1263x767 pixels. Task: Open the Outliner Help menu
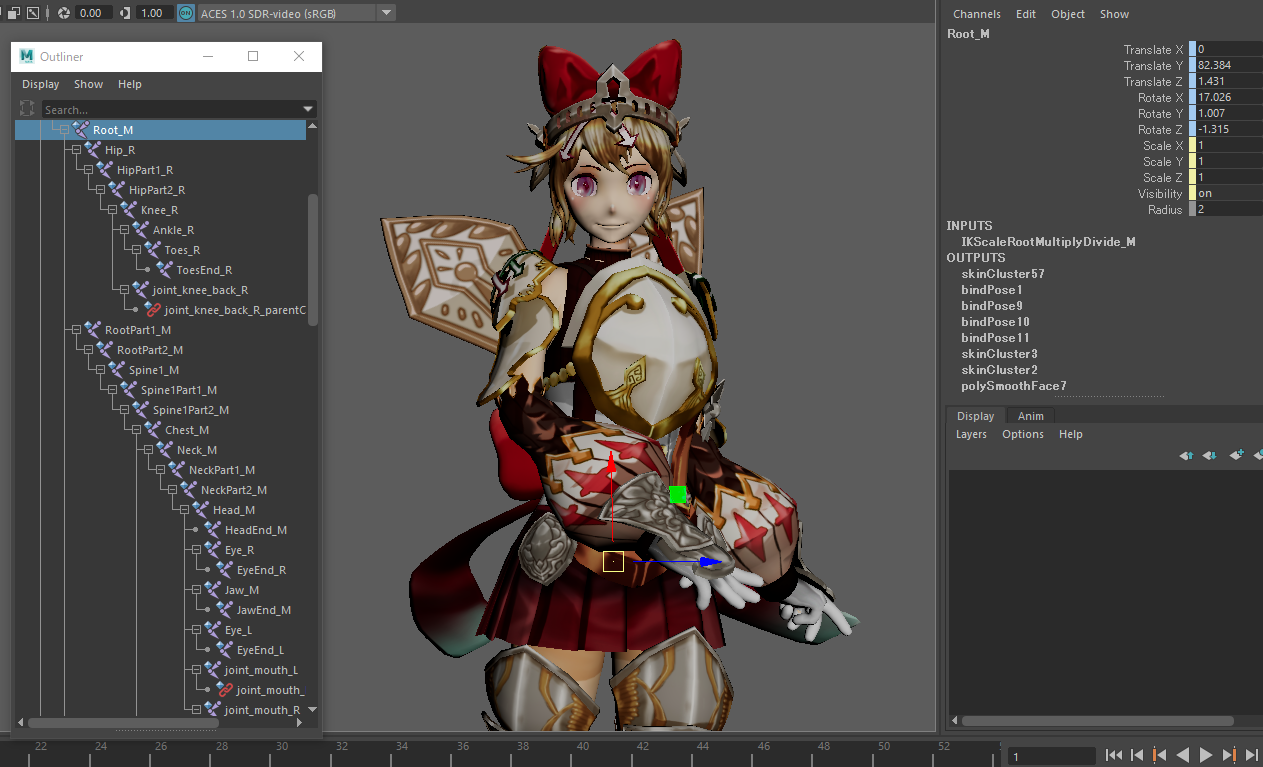[130, 84]
